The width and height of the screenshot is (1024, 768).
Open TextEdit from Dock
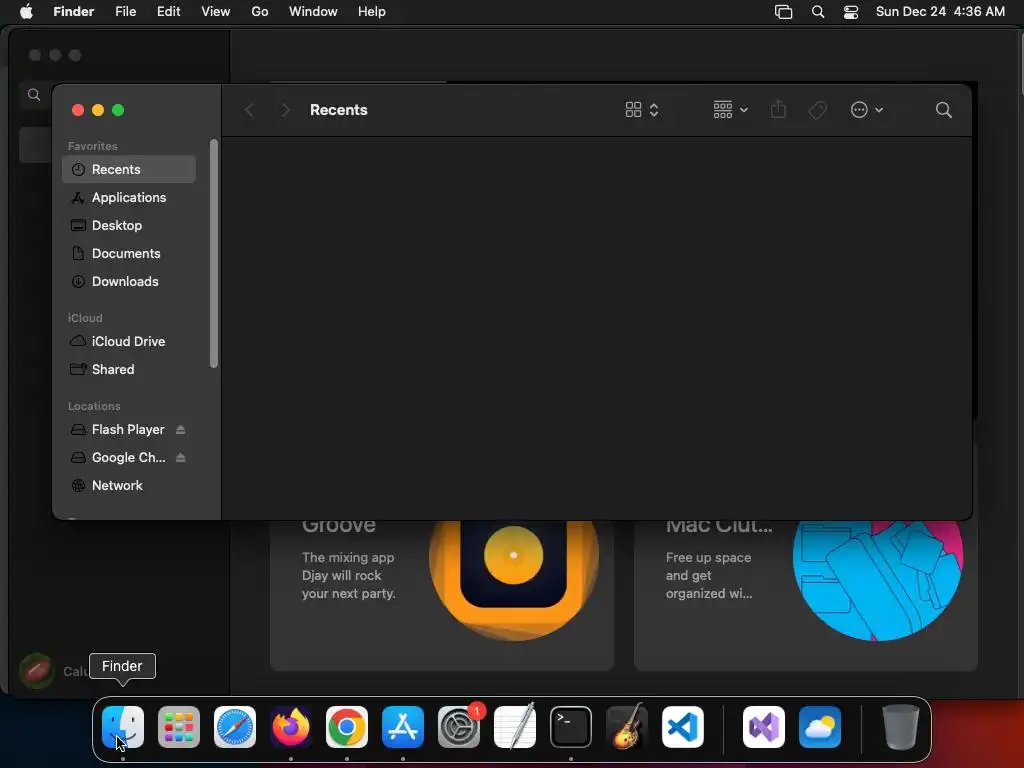pos(515,727)
